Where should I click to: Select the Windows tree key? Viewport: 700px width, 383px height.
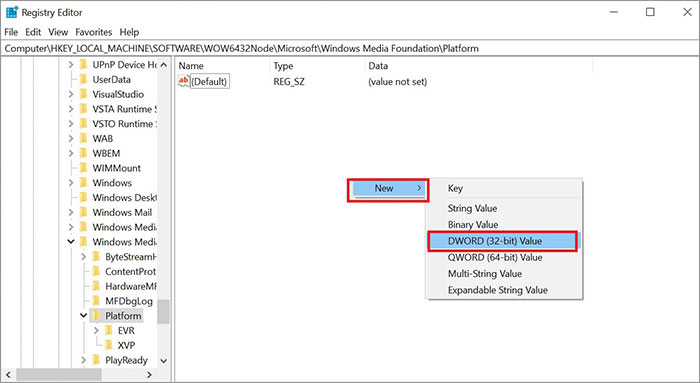(x=112, y=183)
